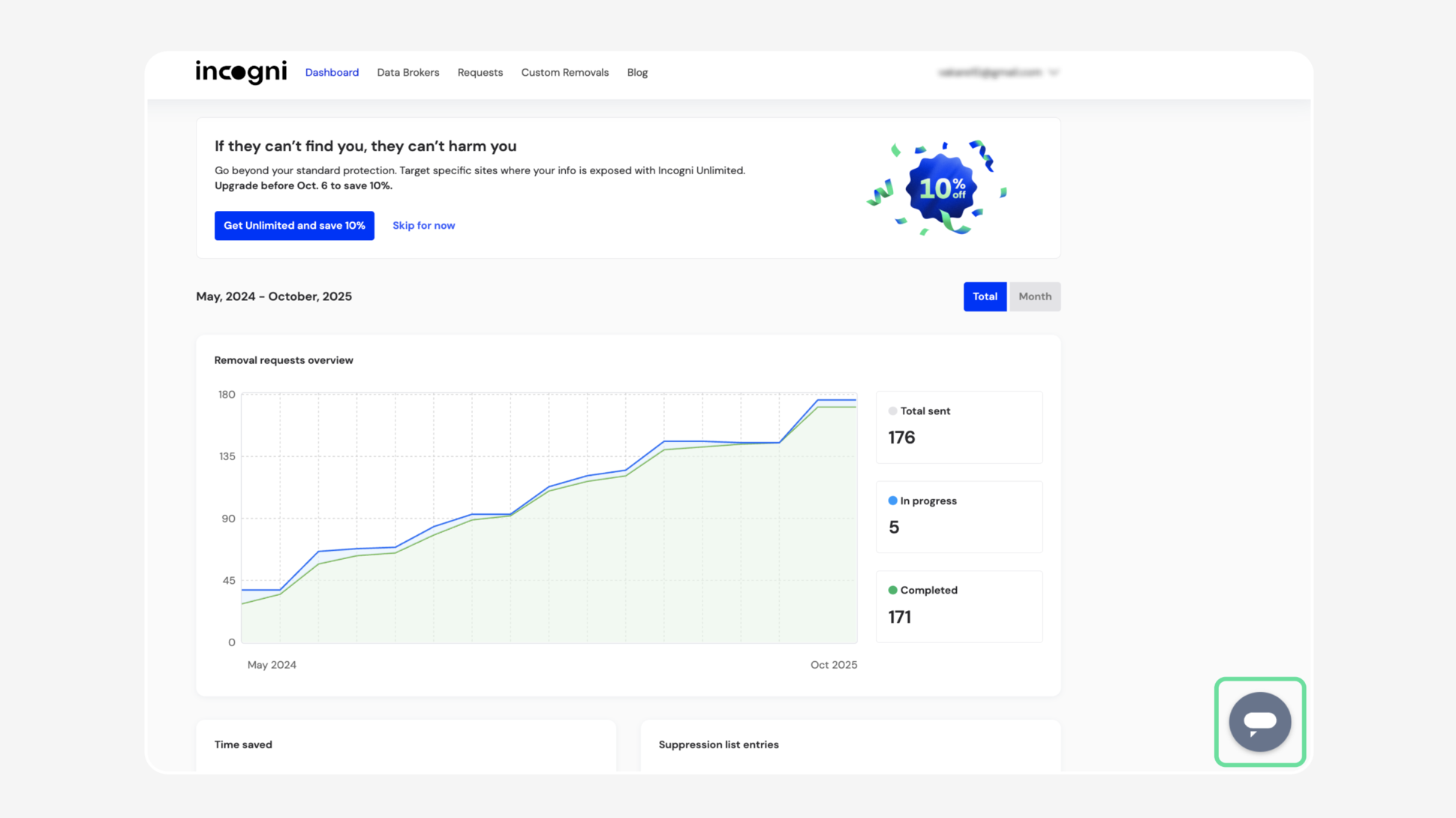The height and width of the screenshot is (818, 1456).
Task: Go to the Requests page
Action: (480, 72)
